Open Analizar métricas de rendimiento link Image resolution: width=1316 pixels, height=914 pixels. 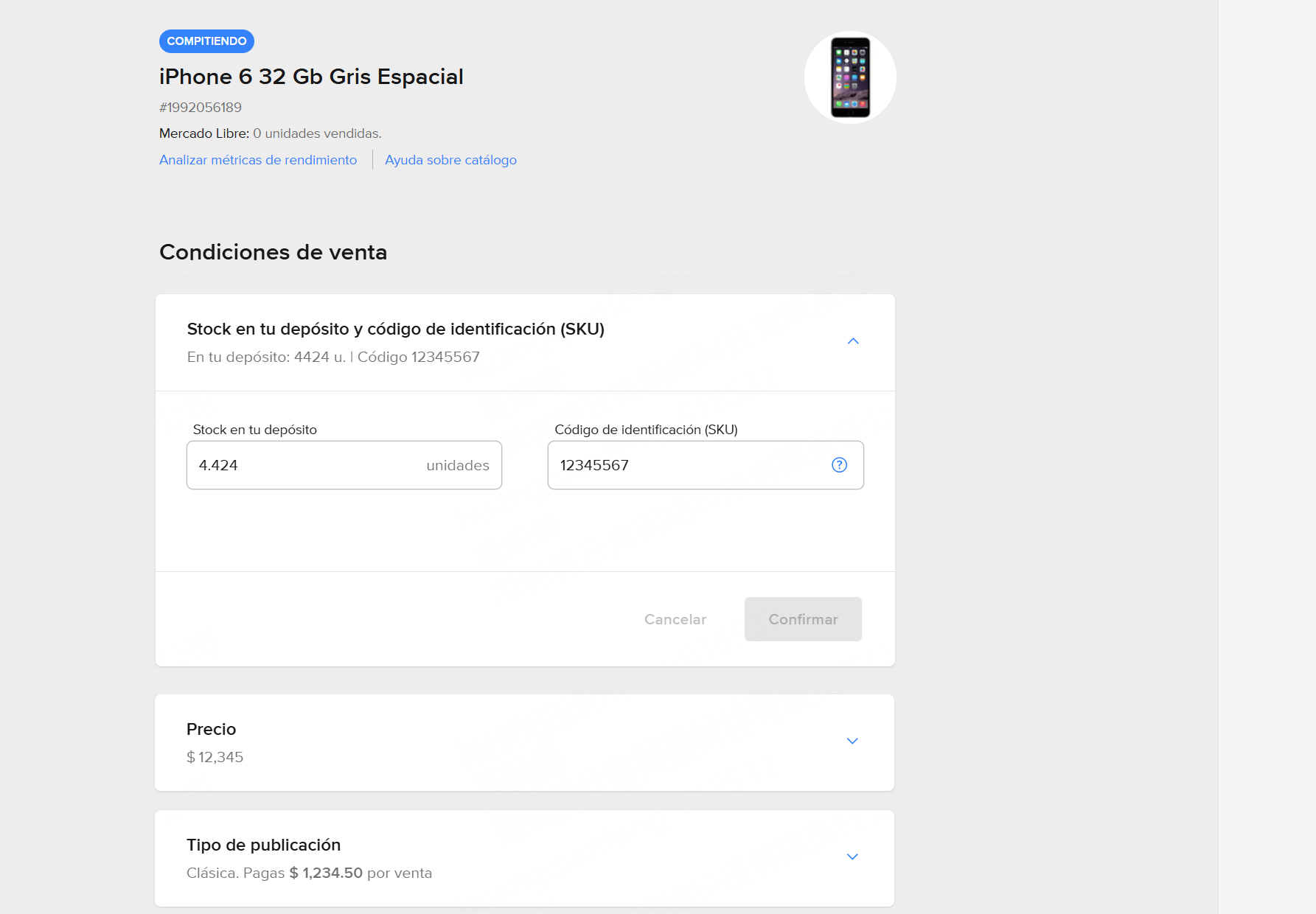(x=258, y=160)
